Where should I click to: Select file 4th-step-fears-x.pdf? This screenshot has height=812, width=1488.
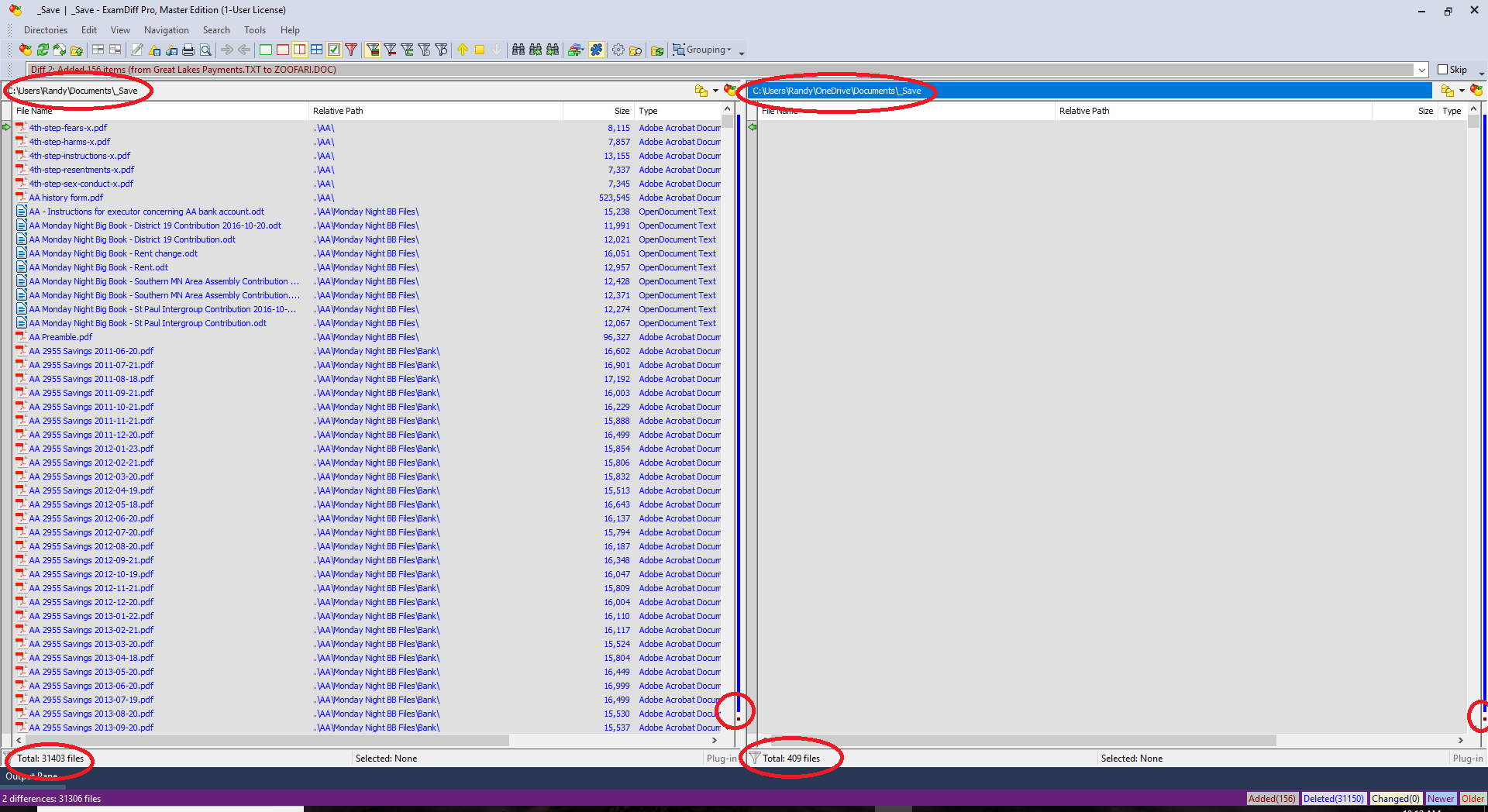pos(68,128)
